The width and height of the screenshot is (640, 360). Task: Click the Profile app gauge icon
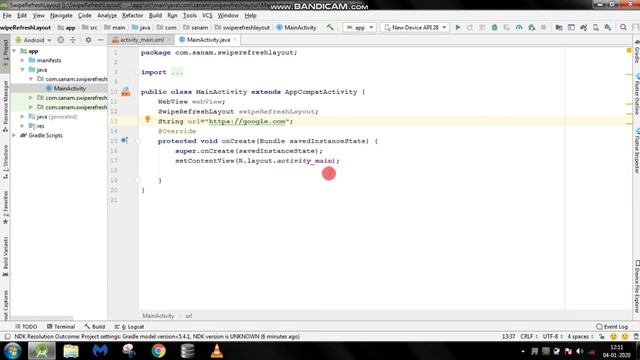[519, 27]
